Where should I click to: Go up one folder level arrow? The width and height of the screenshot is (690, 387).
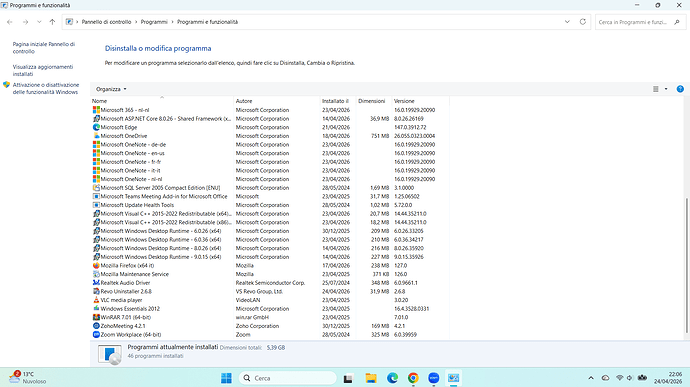click(x=52, y=22)
